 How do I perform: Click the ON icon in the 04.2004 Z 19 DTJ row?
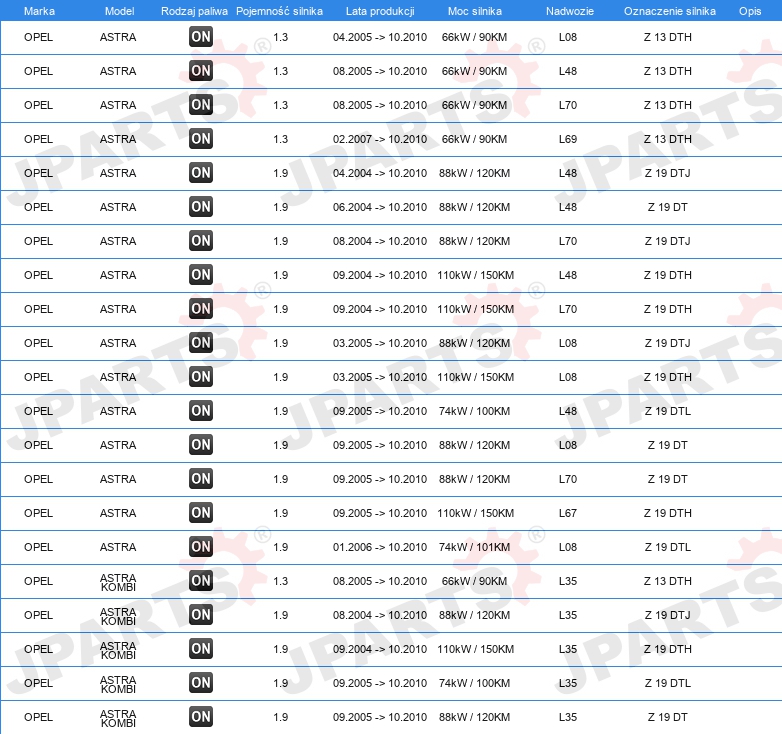[201, 173]
